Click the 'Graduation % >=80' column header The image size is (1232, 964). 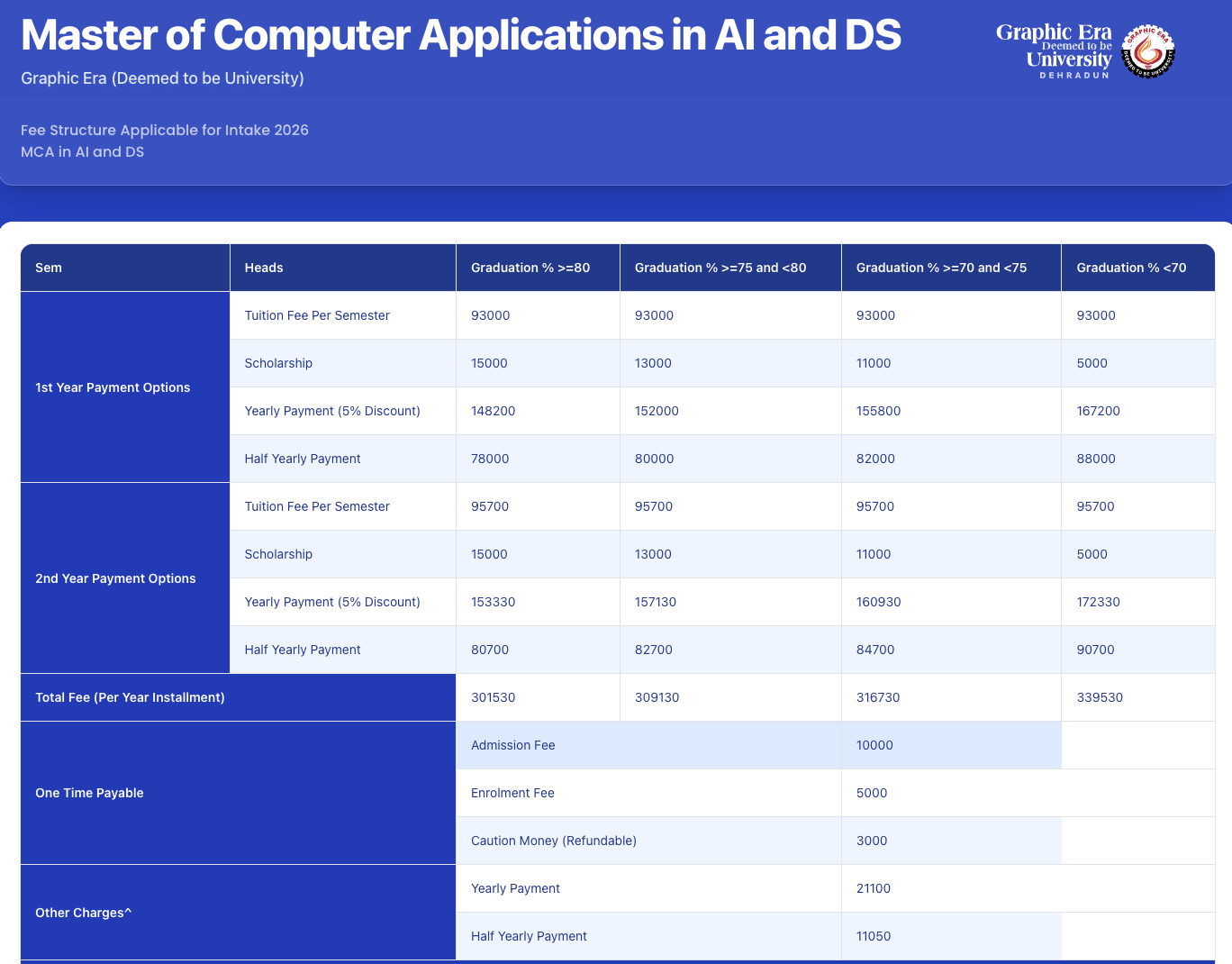[x=530, y=268]
